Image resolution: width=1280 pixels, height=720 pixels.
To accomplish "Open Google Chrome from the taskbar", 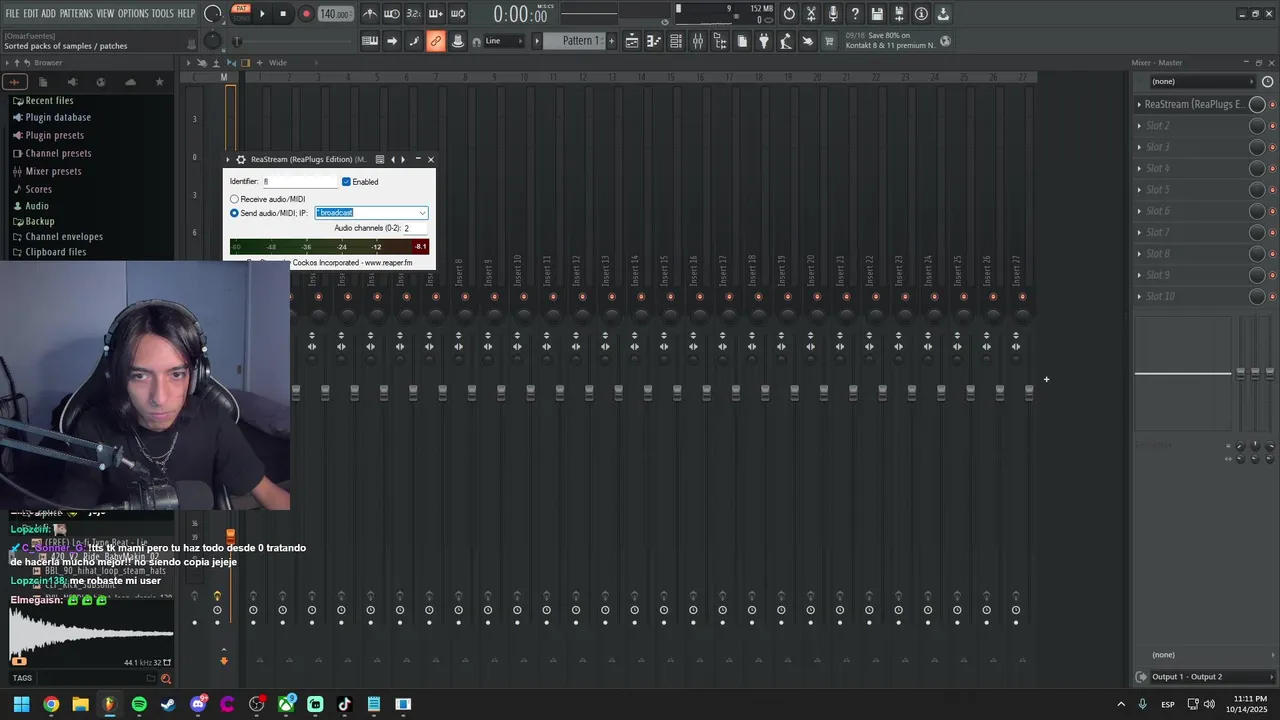I will [x=51, y=704].
